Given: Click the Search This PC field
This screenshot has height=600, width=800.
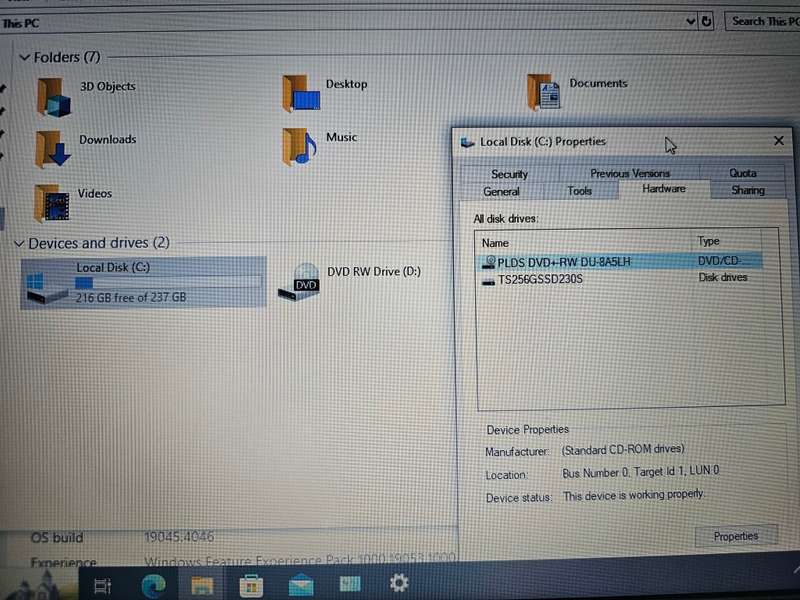Looking at the screenshot, I should click(x=762, y=21).
